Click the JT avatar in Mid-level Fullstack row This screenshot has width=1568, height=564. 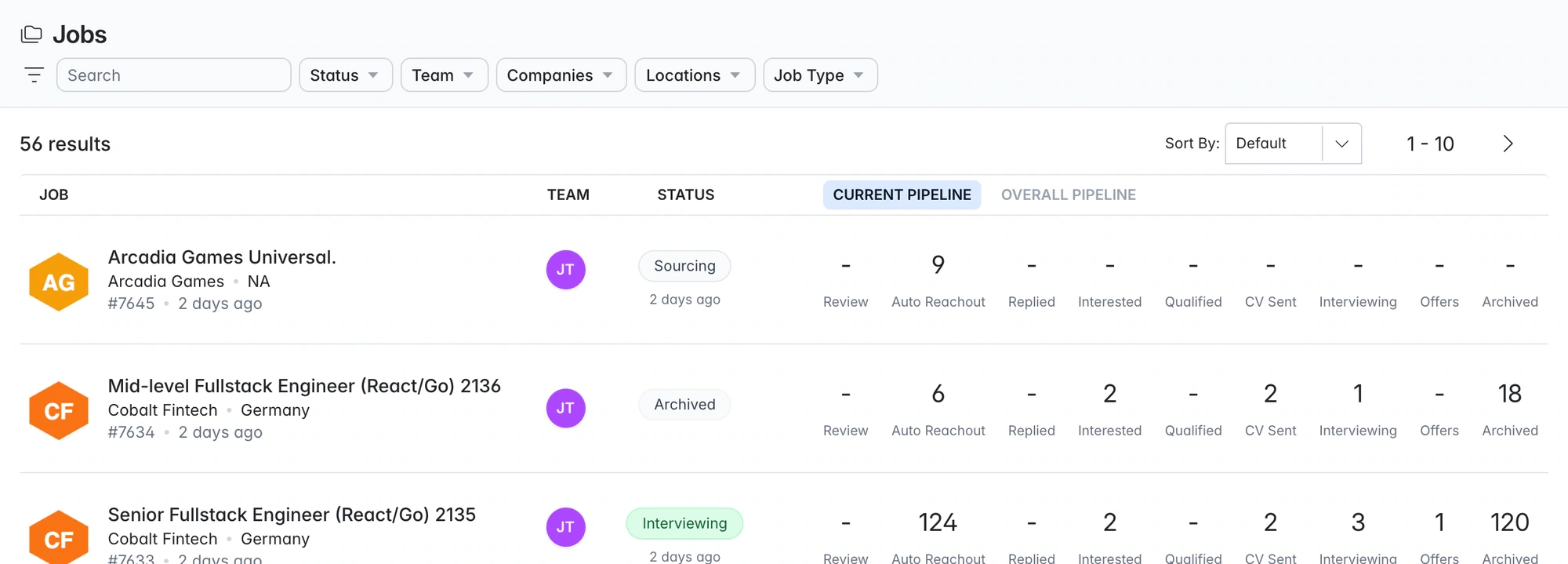(565, 408)
